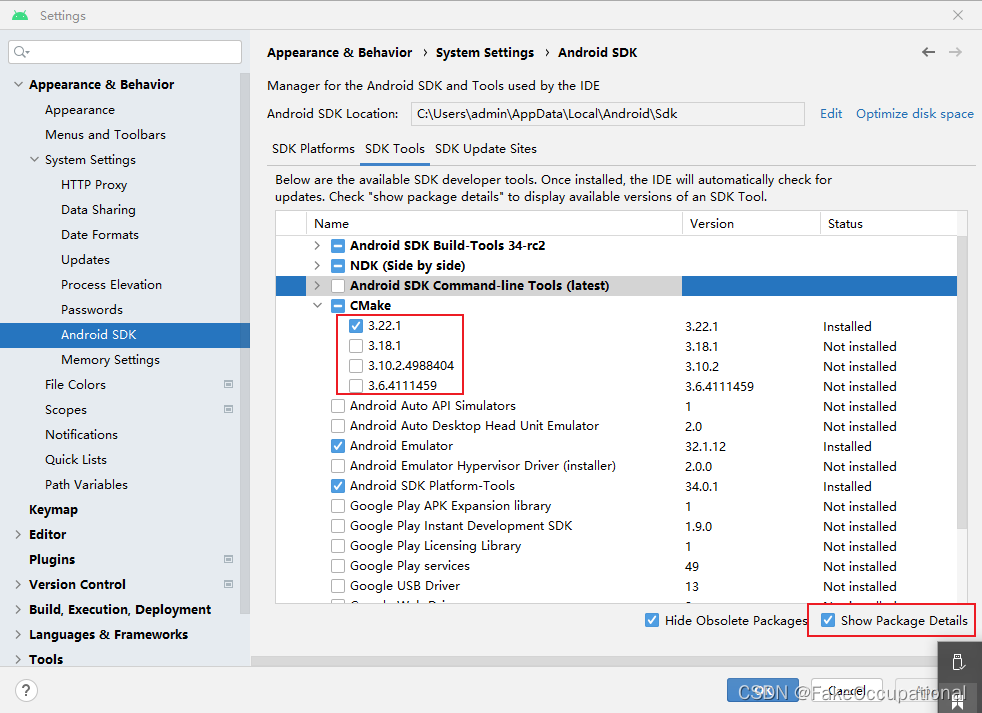Viewport: 982px width, 713px height.
Task: Click System Settings in breadcrumb
Action: 485,53
